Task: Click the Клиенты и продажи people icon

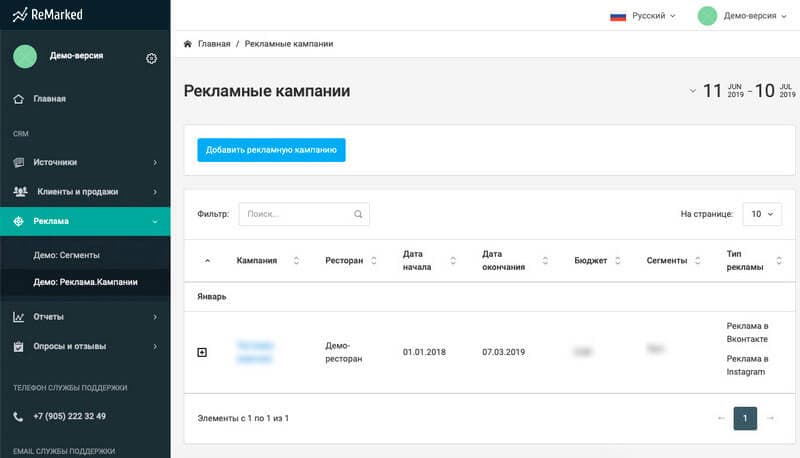Action: (20, 192)
